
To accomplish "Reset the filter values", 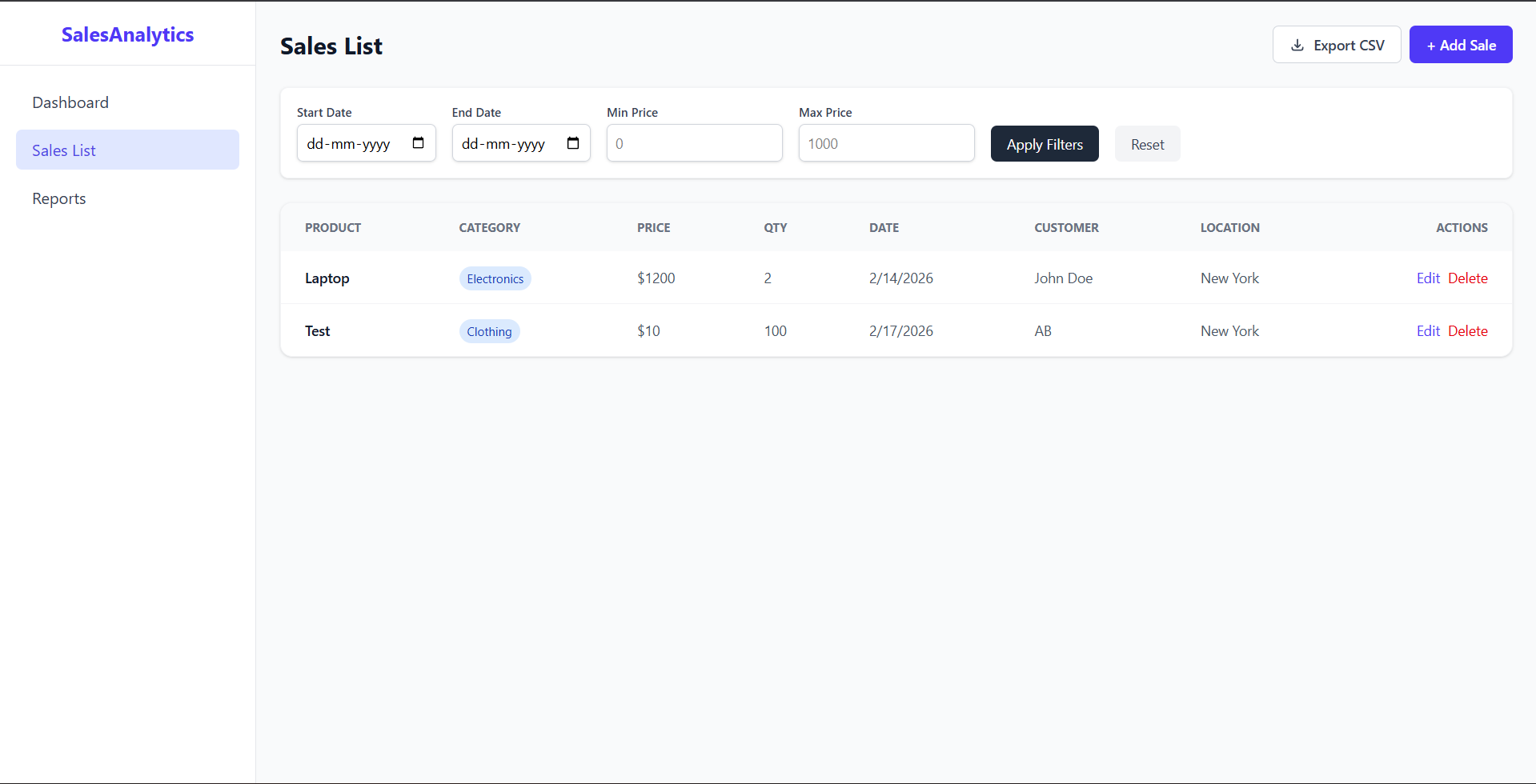I will tap(1147, 144).
